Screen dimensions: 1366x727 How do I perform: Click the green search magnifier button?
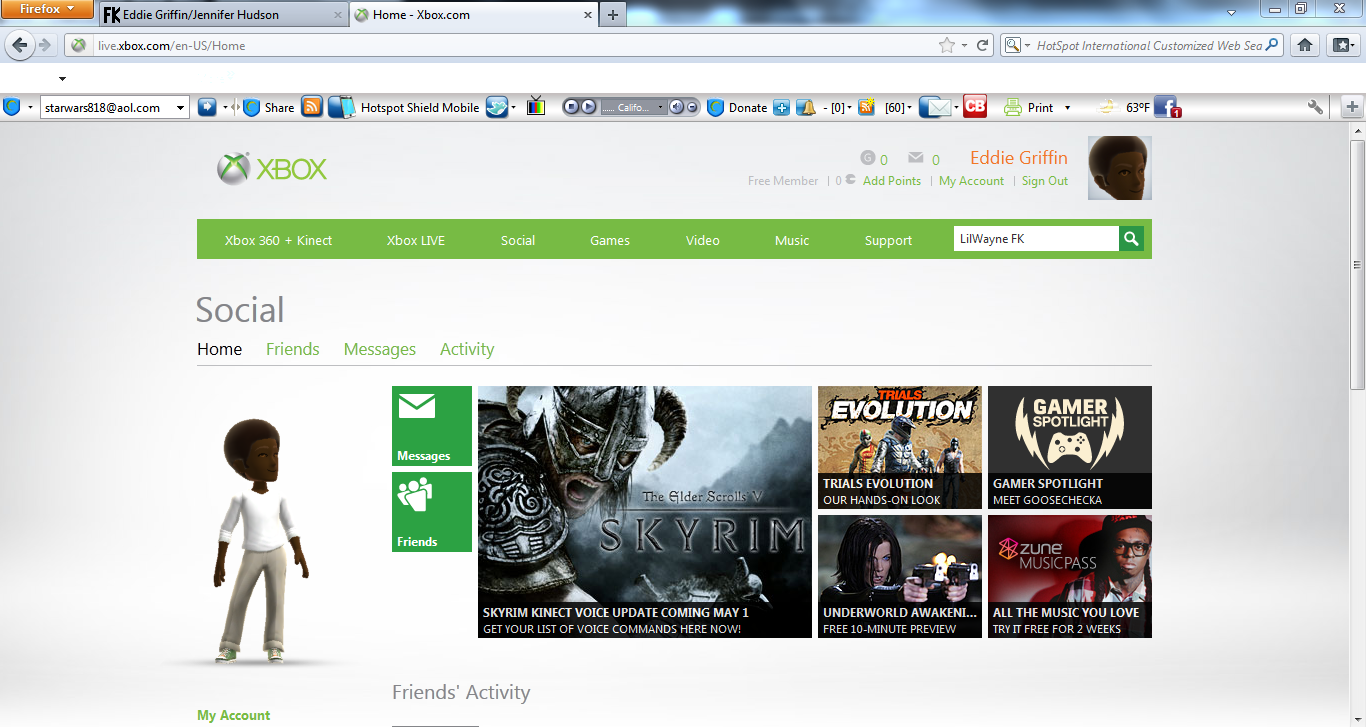[x=1131, y=239]
